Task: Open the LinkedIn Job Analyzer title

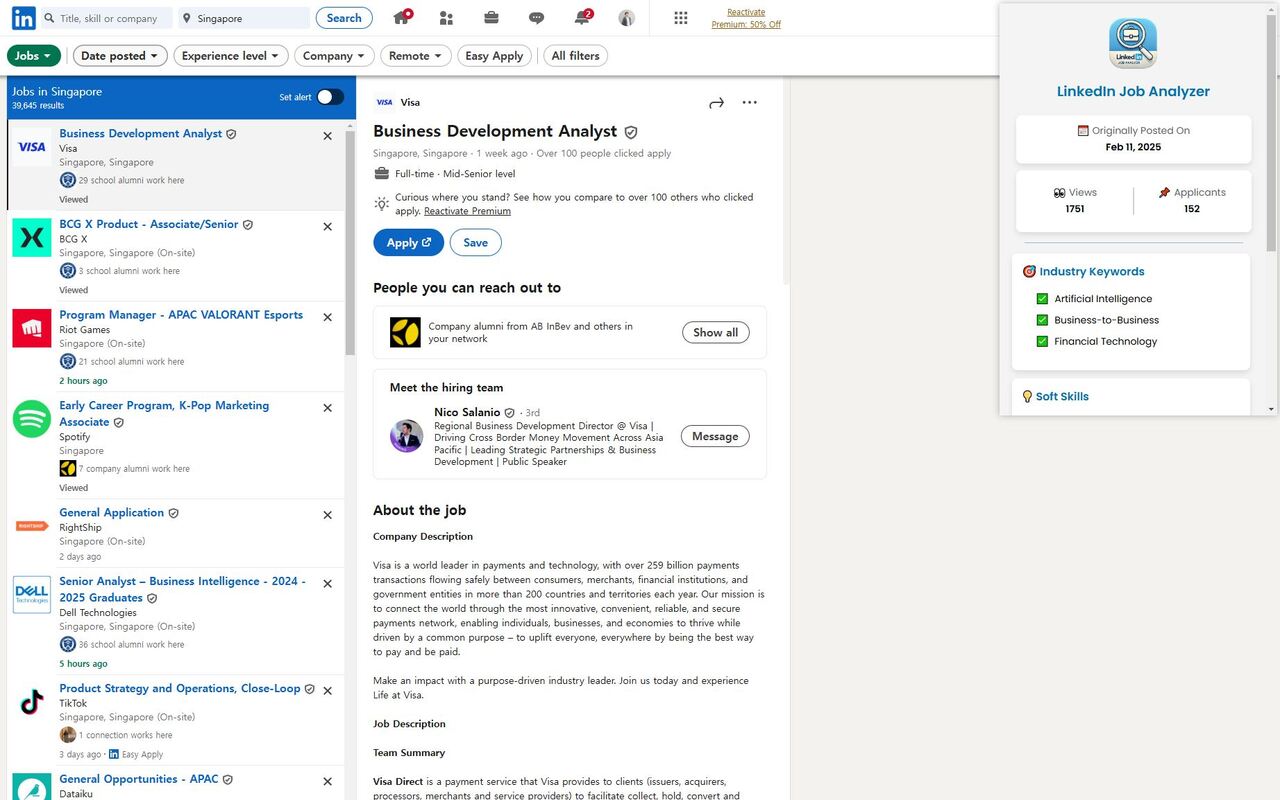Action: point(1133,91)
